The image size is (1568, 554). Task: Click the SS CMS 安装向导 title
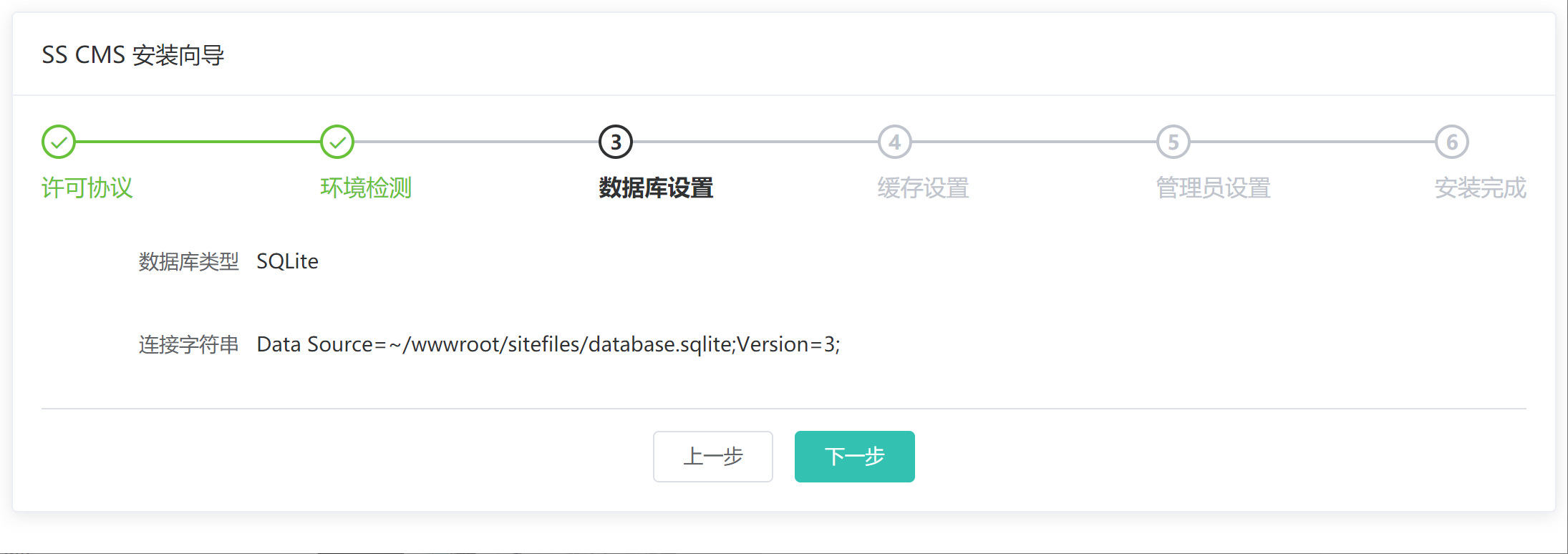point(133,55)
